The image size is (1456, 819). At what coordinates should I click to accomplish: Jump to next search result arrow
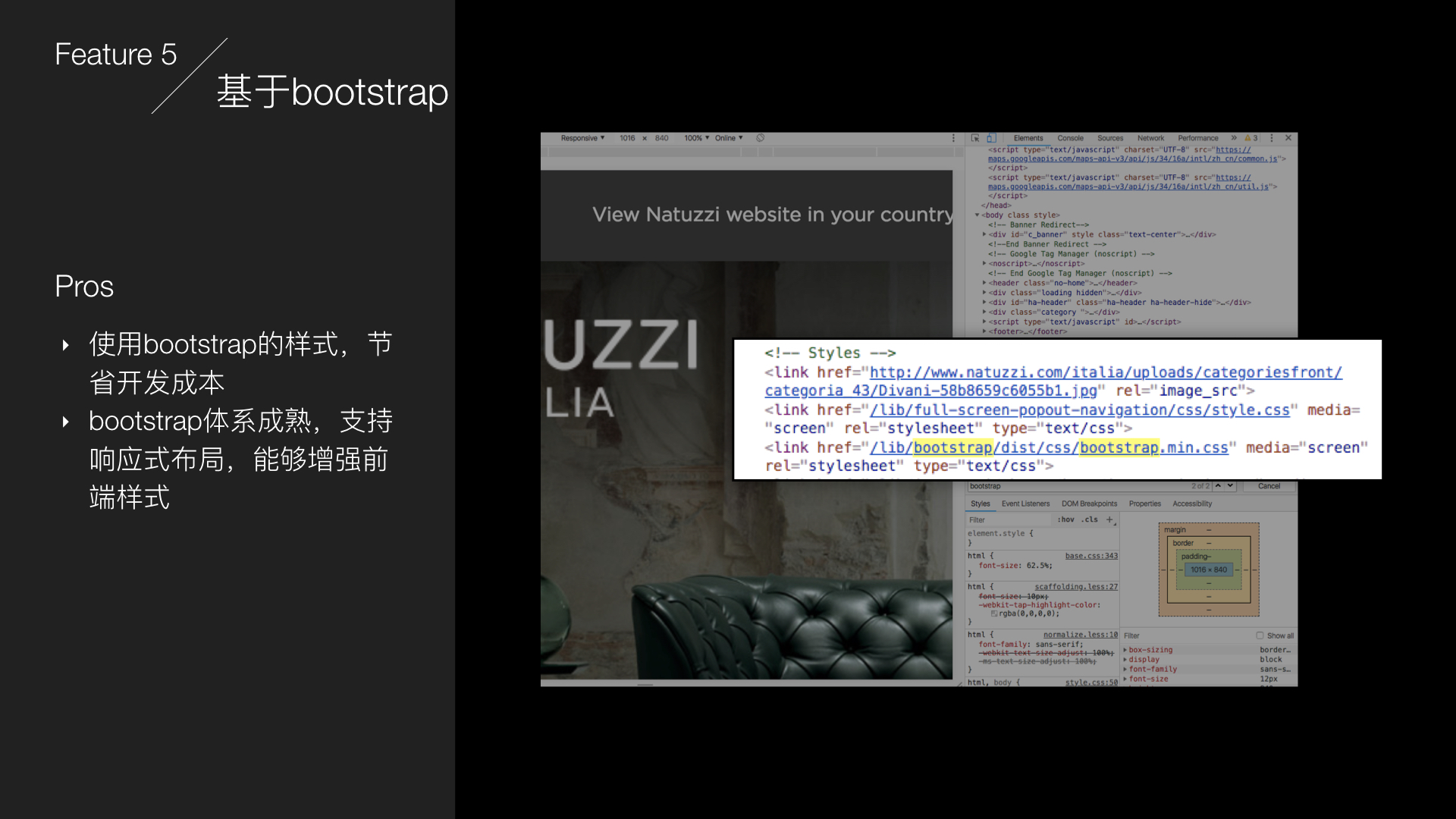tap(1230, 485)
